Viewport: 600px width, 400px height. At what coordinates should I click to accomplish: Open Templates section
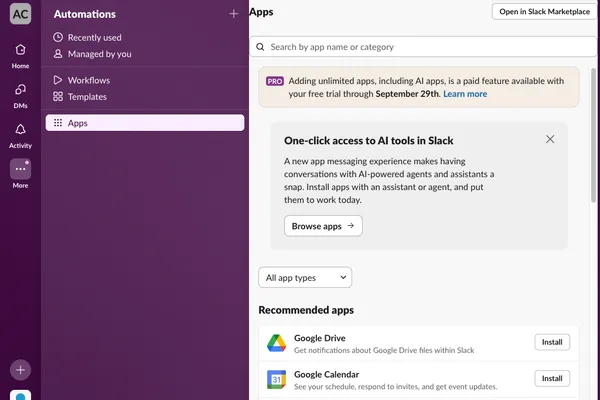click(x=80, y=96)
